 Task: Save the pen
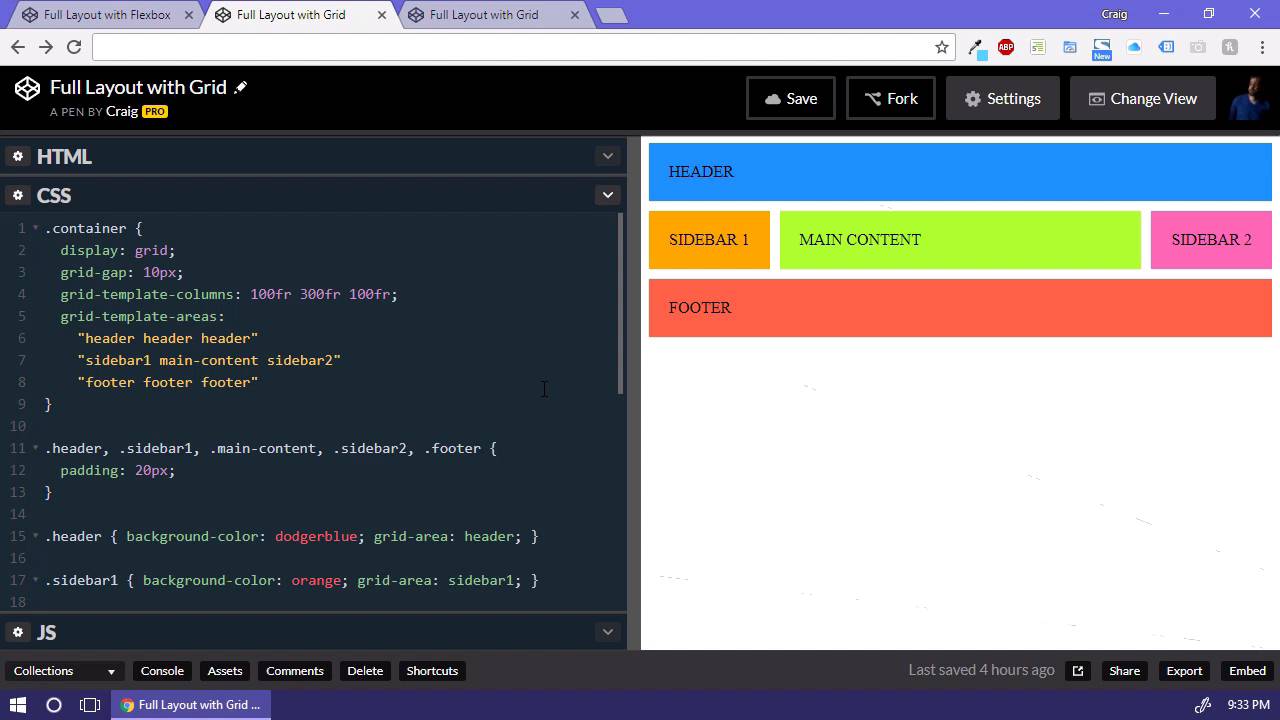click(x=790, y=98)
